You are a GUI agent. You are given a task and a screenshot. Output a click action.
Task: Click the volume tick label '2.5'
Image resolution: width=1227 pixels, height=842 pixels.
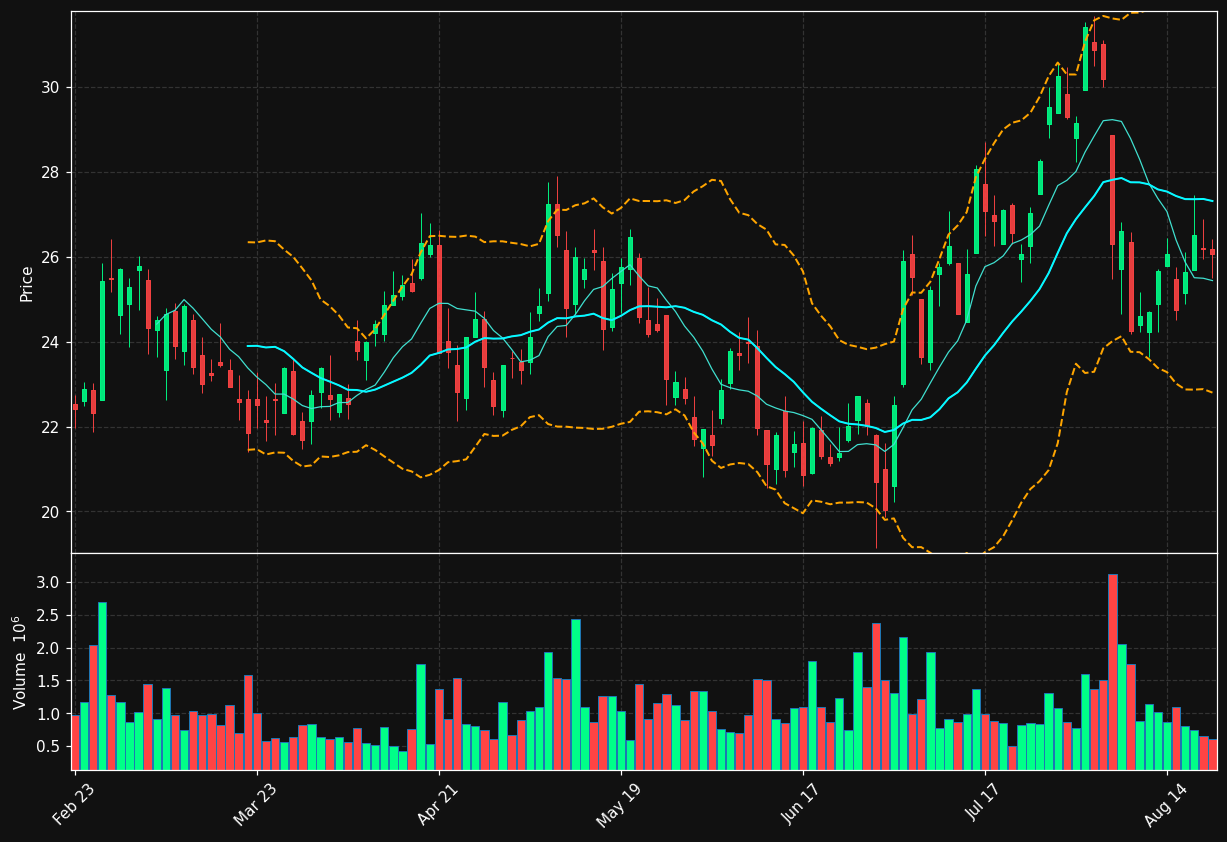pos(49,616)
